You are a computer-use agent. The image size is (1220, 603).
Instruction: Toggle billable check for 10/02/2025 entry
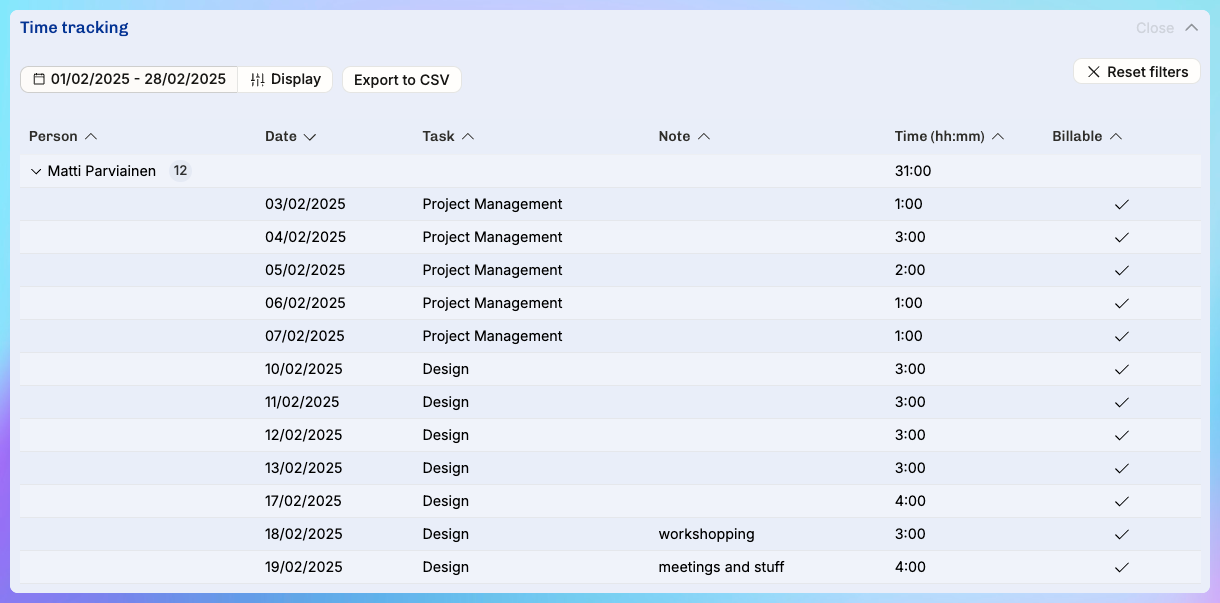(x=1121, y=369)
